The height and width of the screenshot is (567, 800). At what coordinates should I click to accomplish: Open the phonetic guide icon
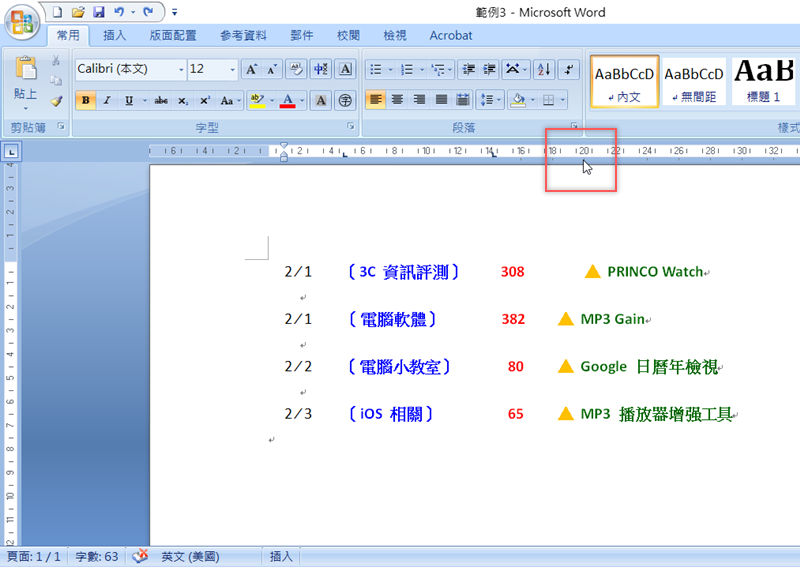(x=321, y=69)
